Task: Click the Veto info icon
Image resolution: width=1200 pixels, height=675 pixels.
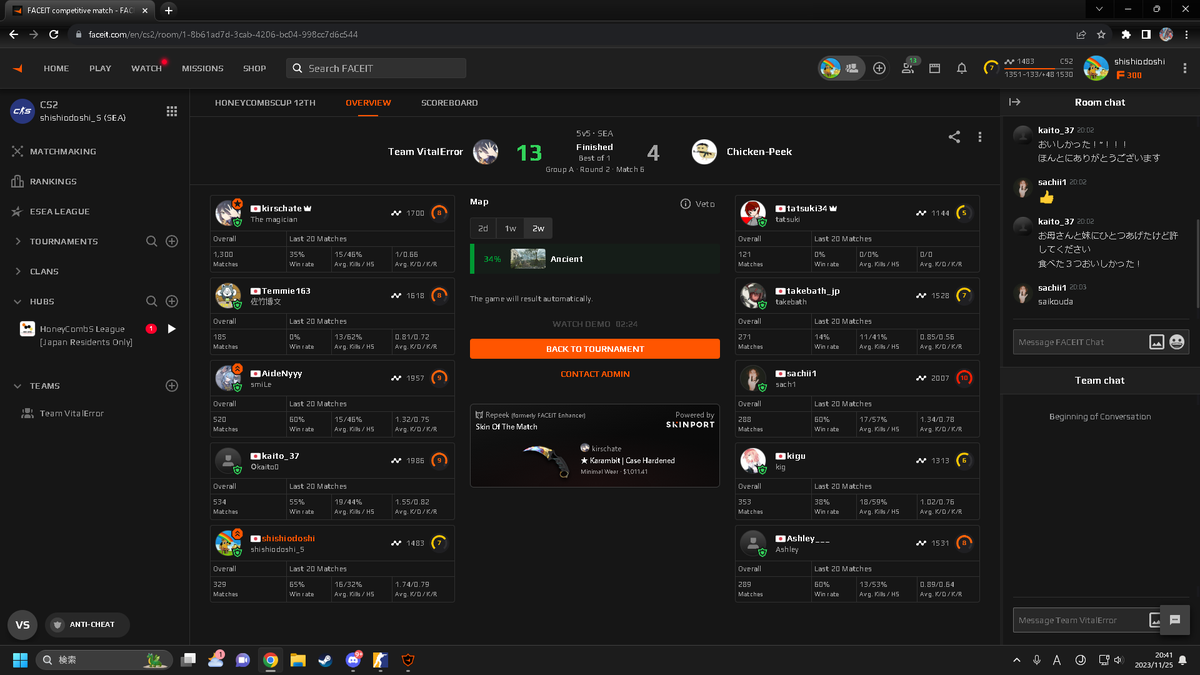Action: (685, 204)
